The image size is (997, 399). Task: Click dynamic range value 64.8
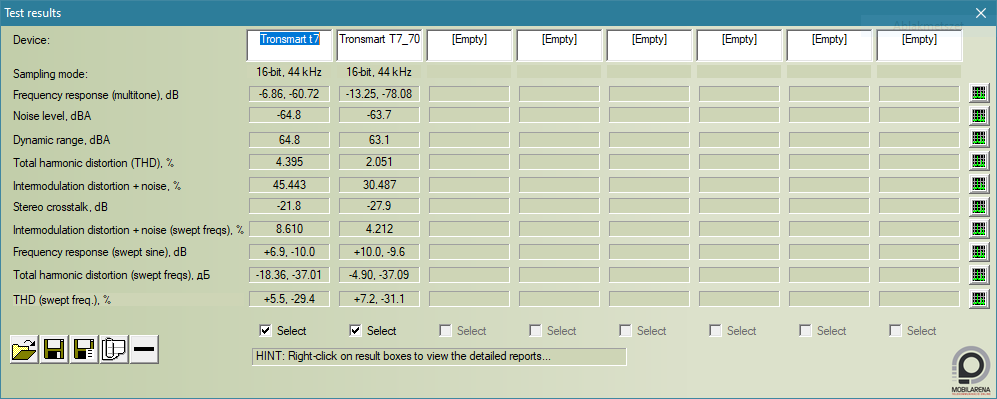tap(289, 140)
